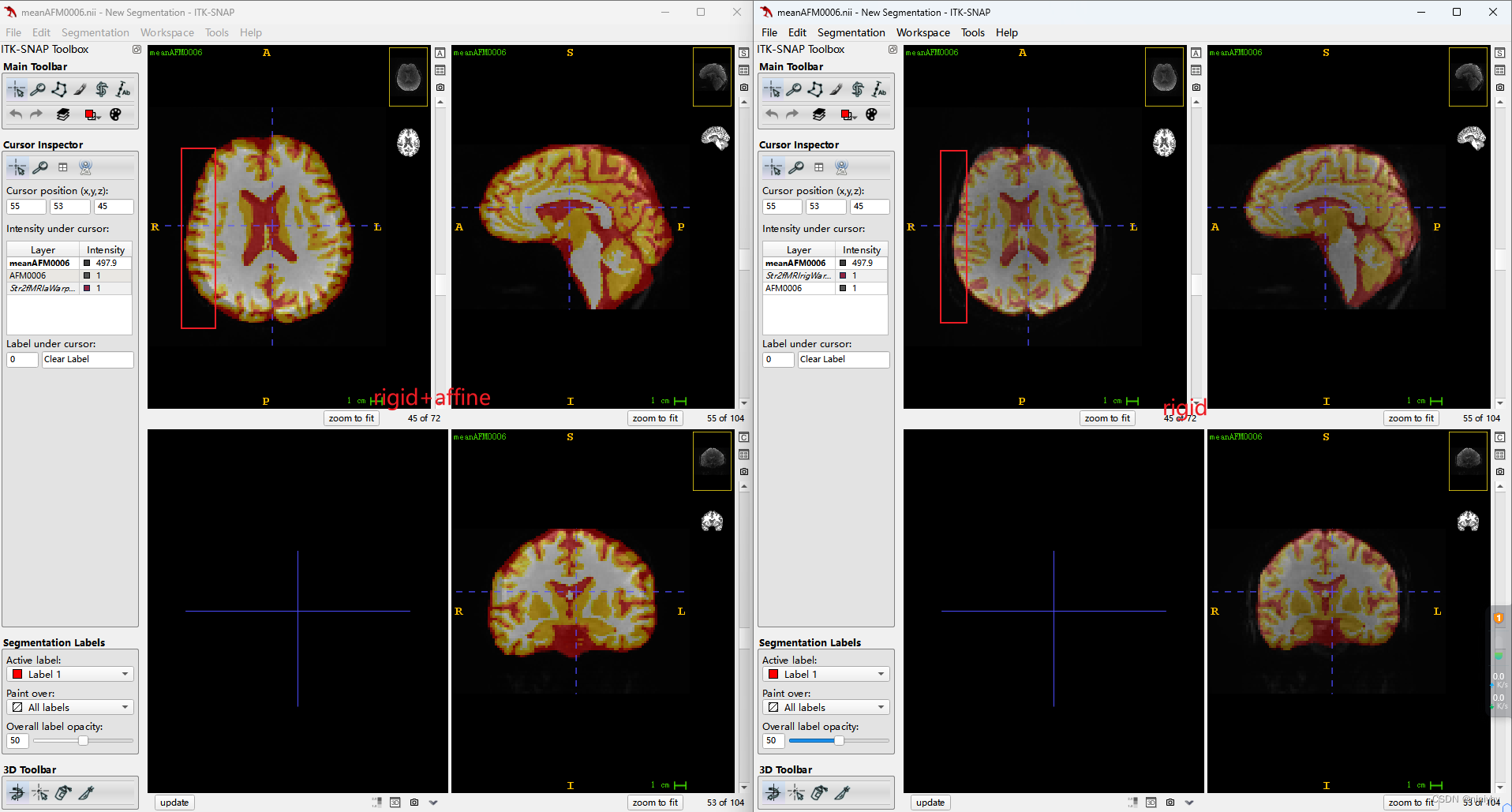This screenshot has height=812, width=1512.
Task: Open Workspace menu in right window
Action: (923, 32)
